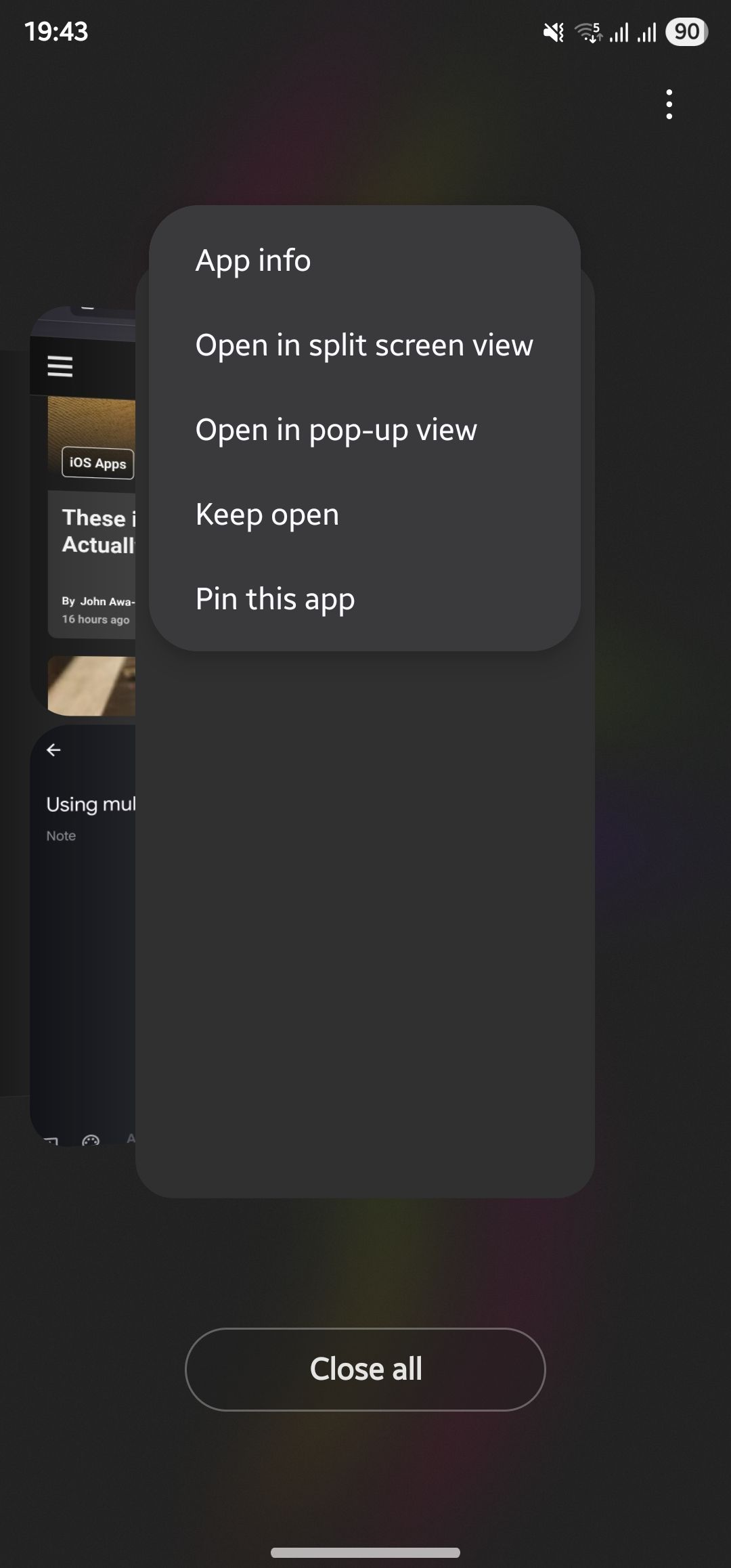Tap 'These i Actuall' article headline
731x1568 pixels.
click(x=99, y=531)
